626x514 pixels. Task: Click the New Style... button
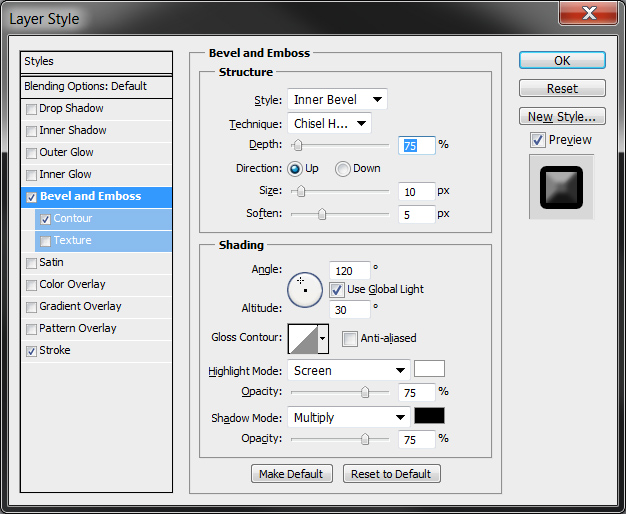[562, 117]
